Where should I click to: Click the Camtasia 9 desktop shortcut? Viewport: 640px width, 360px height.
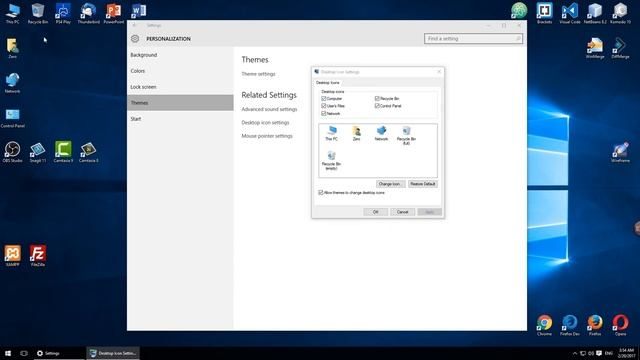63,152
